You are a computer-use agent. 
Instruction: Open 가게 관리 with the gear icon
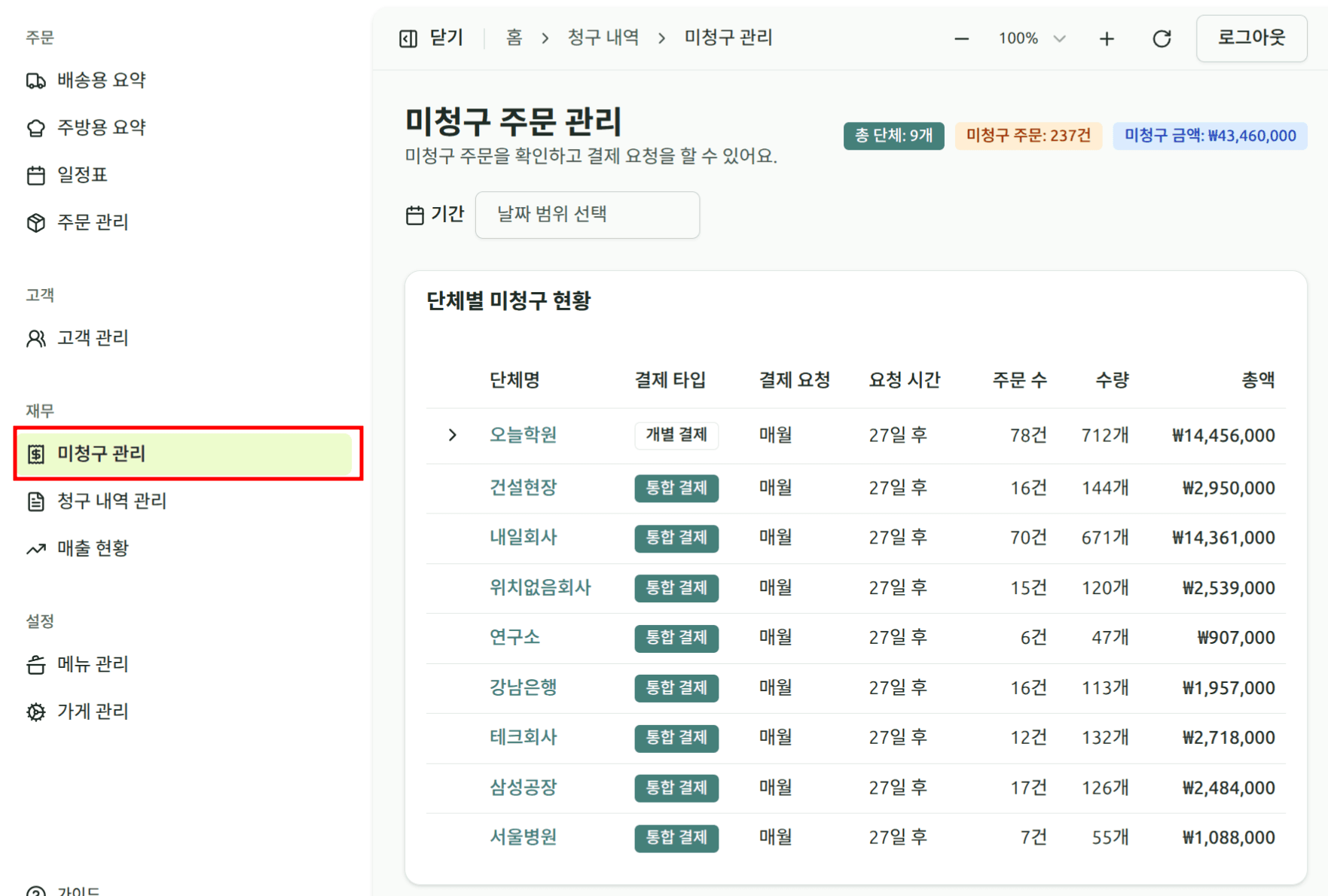click(x=35, y=711)
